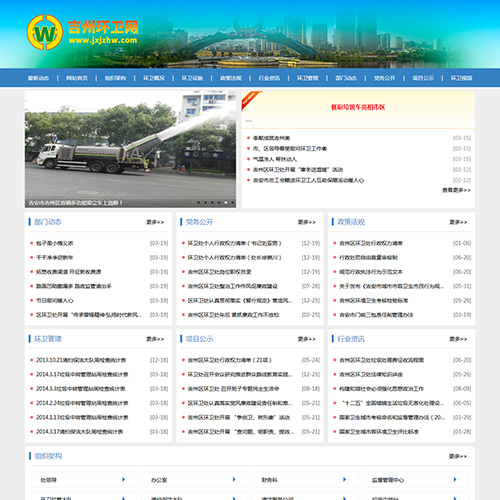The width and height of the screenshot is (500, 500).
Task: Open 吉州区环卫处岗位职权目录 item
Action: [219, 272]
